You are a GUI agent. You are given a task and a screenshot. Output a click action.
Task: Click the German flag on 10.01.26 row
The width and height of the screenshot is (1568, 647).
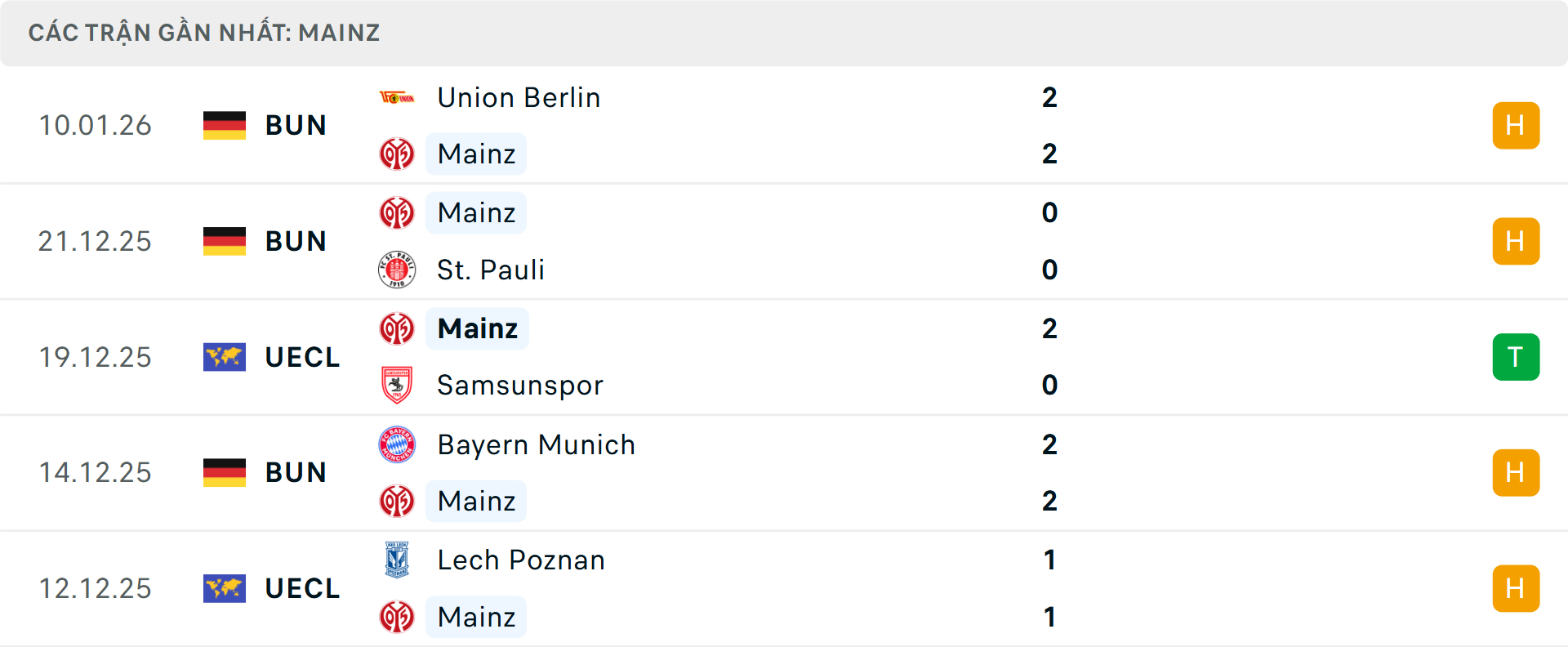click(225, 125)
